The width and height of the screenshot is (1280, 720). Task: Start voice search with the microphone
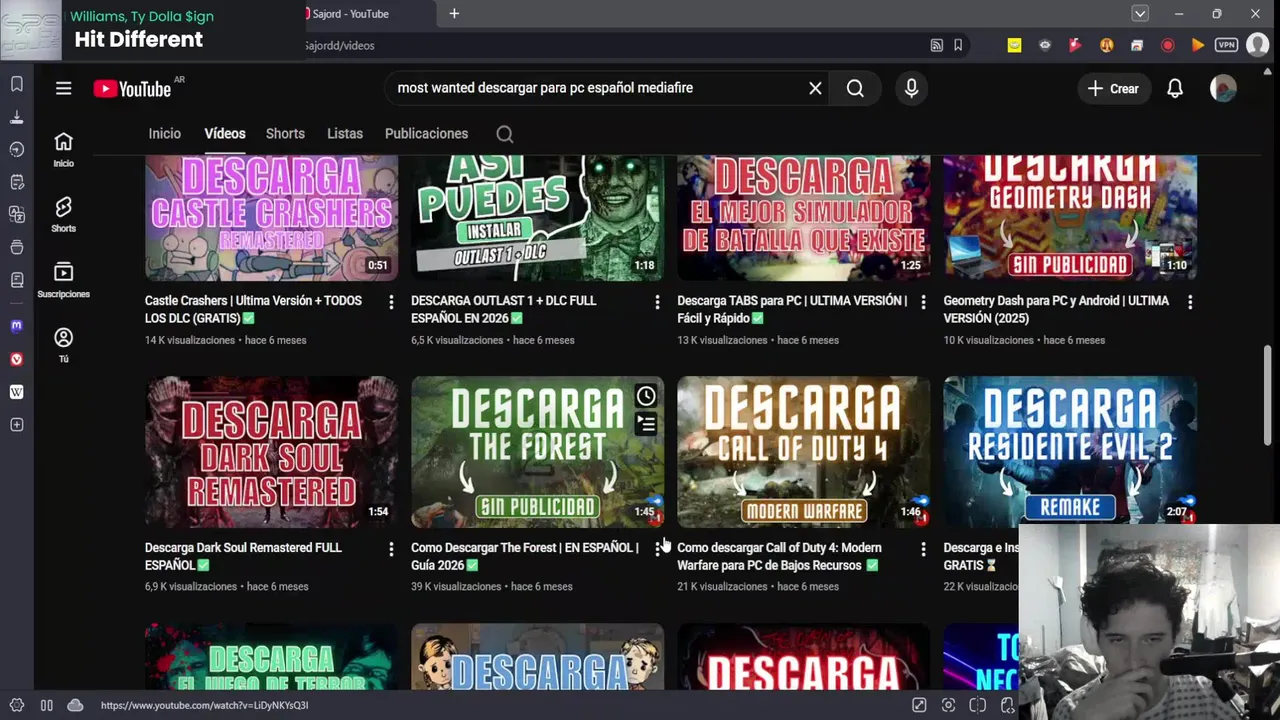click(x=911, y=88)
